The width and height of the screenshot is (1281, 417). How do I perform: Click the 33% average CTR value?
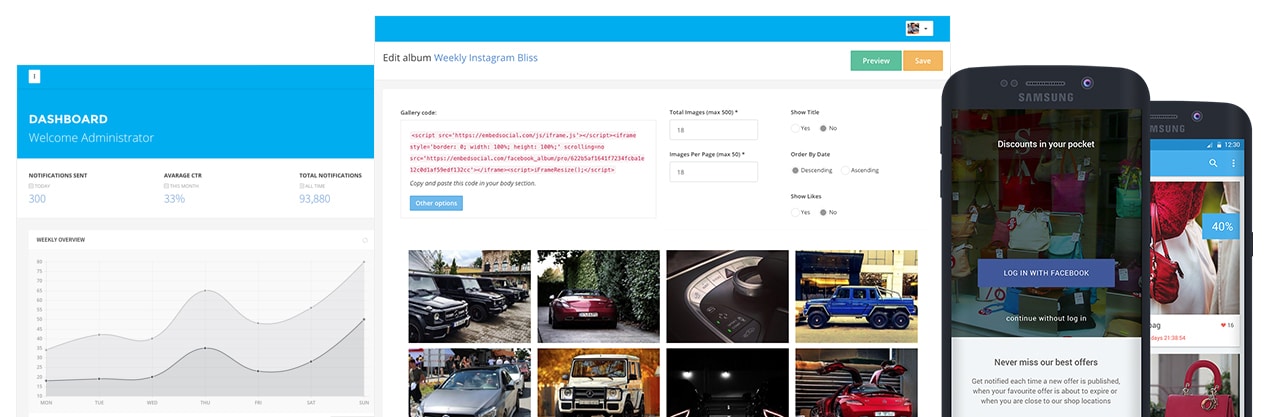pyautogui.click(x=174, y=199)
